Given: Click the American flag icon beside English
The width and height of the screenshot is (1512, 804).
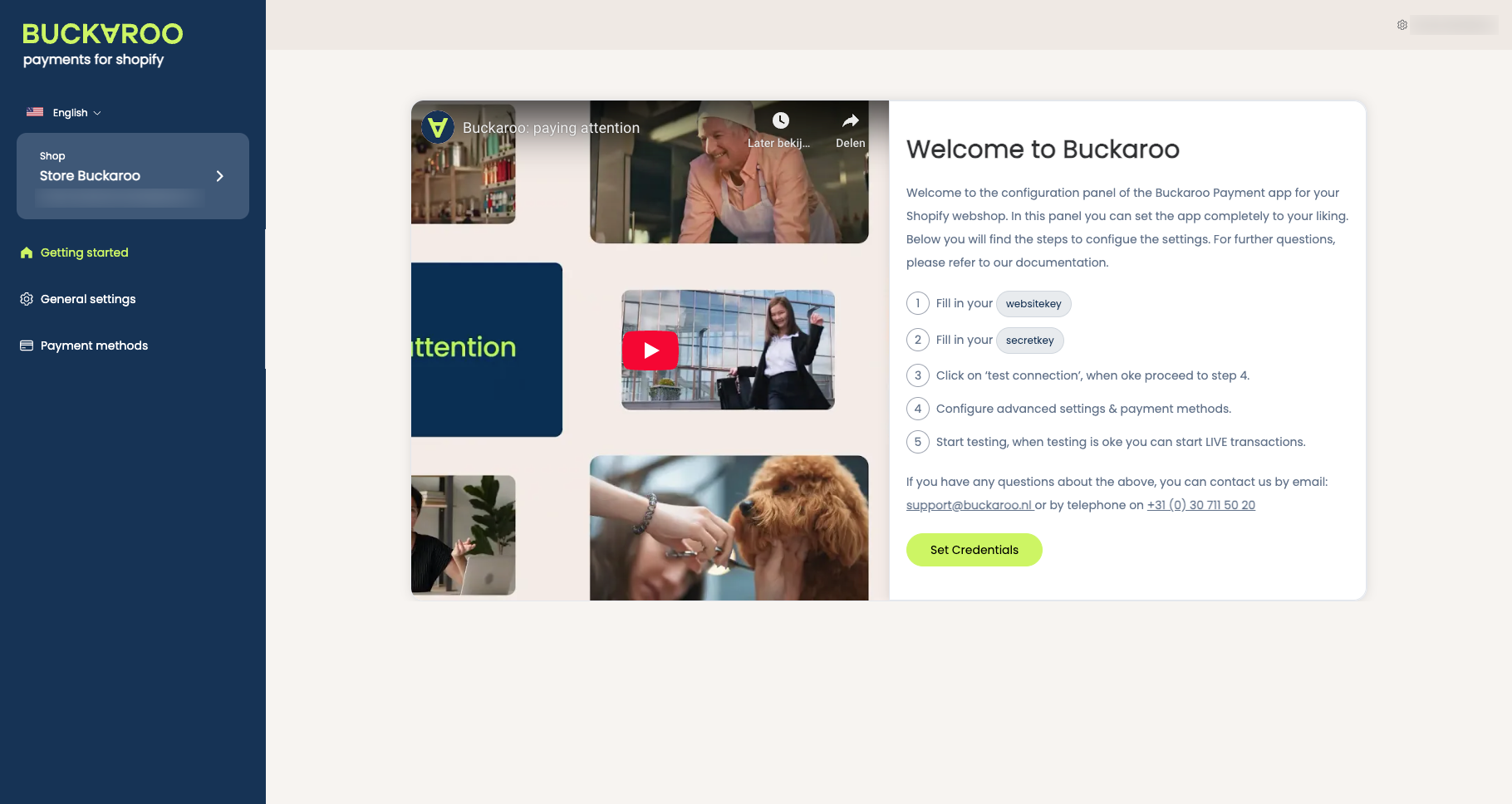Looking at the screenshot, I should pos(34,111).
